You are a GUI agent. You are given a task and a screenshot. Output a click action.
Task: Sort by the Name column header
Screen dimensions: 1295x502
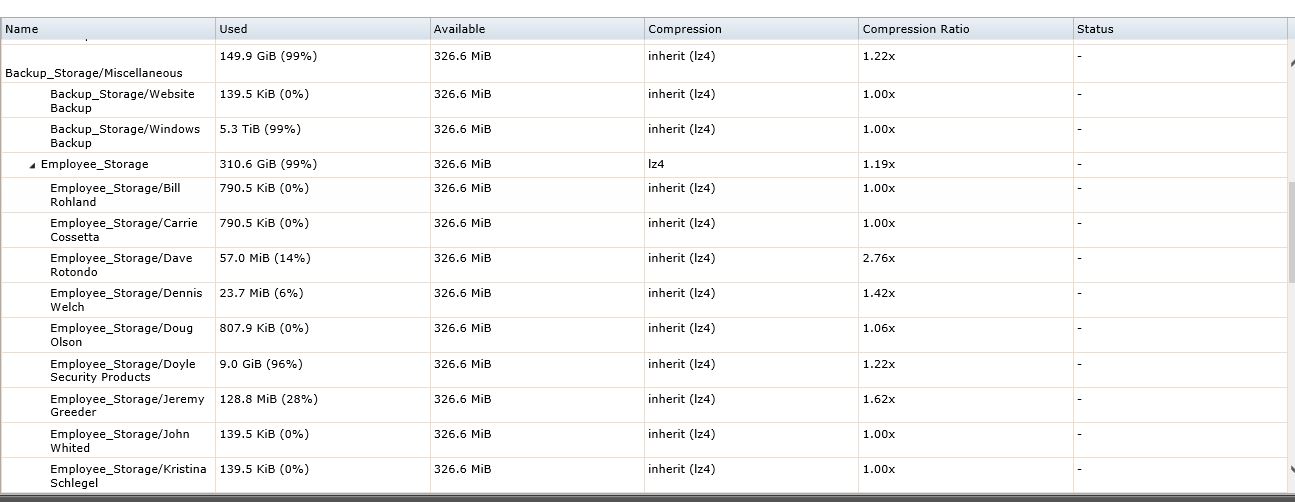click(108, 29)
